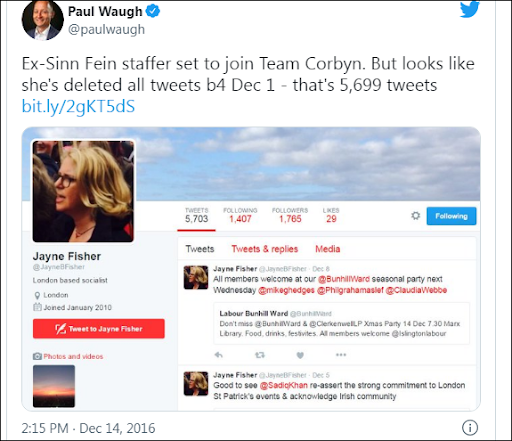Switch to Tweets & replies tab
Image resolution: width=512 pixels, height=441 pixels.
(x=265, y=249)
